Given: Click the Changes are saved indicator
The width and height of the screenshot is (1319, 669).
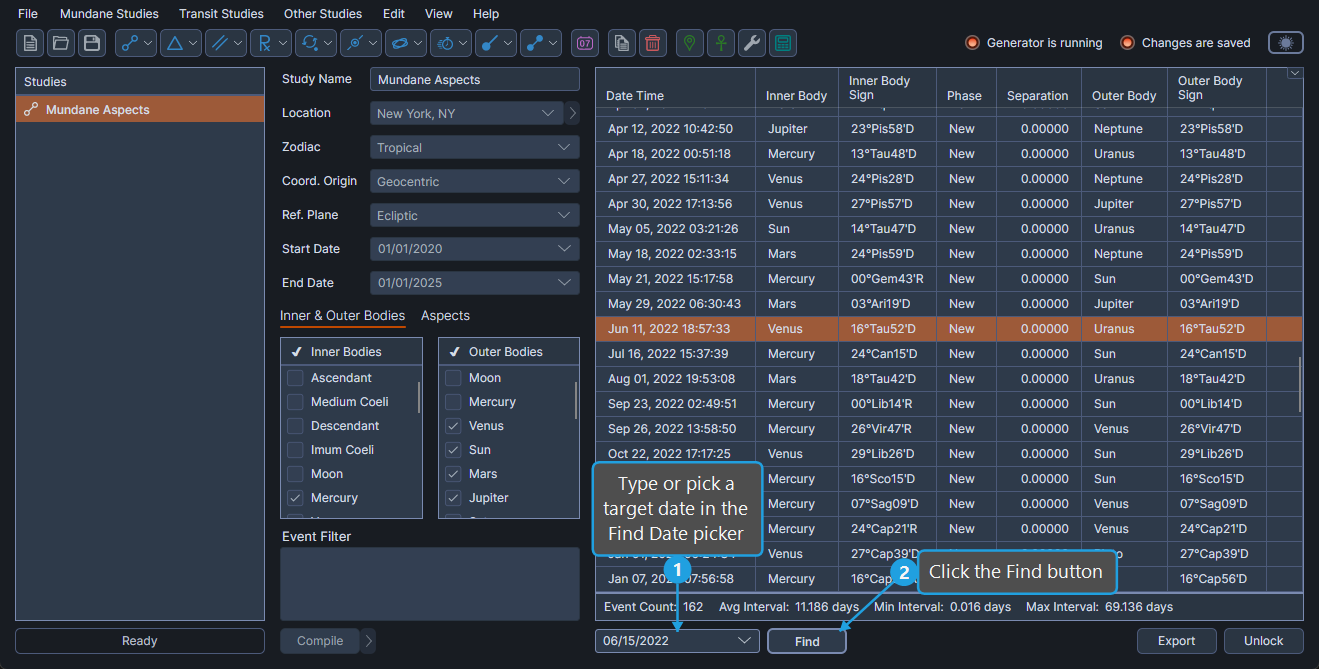Looking at the screenshot, I should [1185, 43].
